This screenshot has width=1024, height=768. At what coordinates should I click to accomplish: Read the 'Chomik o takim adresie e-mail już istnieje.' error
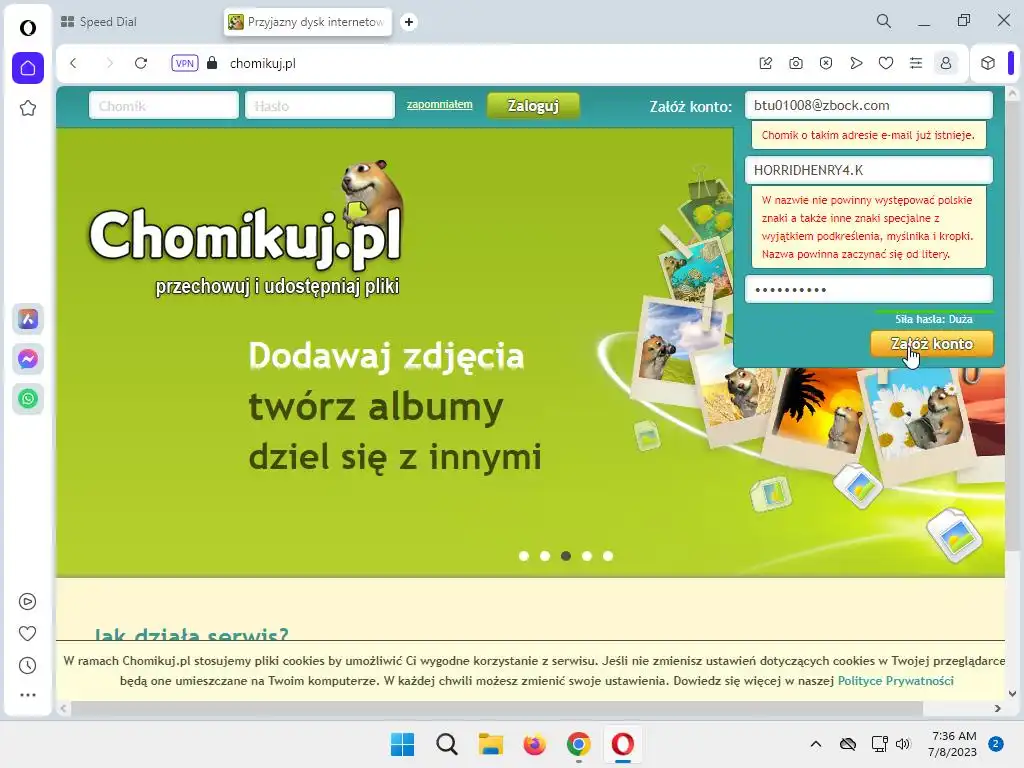coord(868,135)
